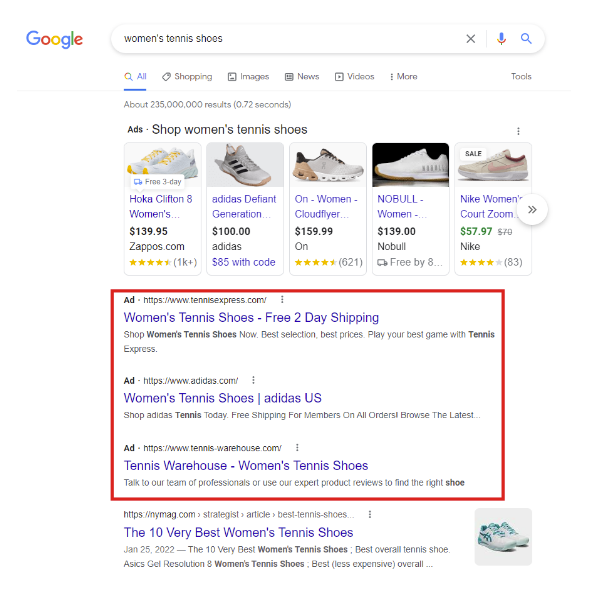Open Tennis Warehouse - Women's Tennis Shoes ad

pyautogui.click(x=246, y=466)
